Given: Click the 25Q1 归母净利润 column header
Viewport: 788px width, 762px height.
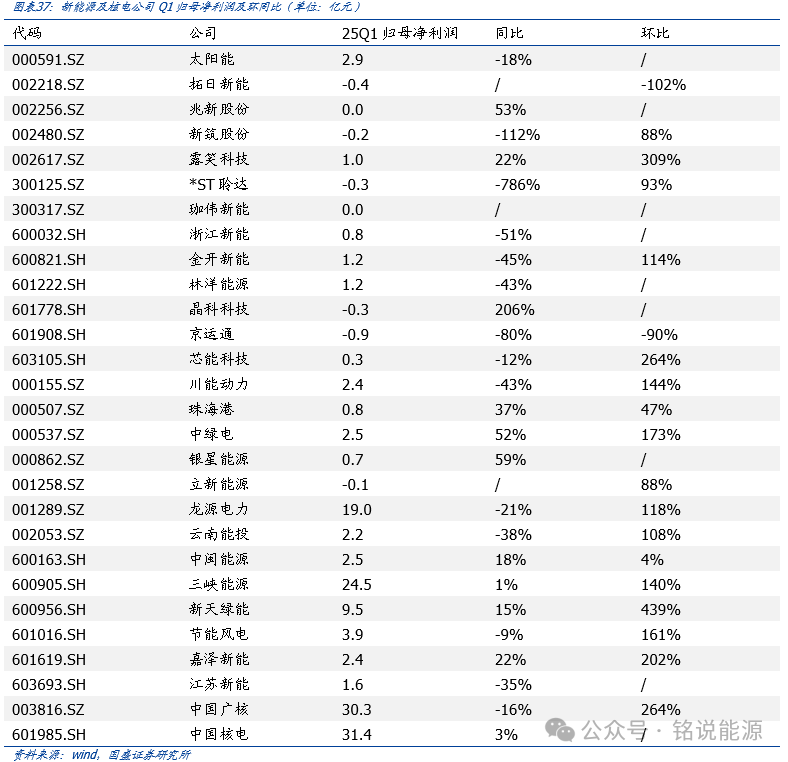Looking at the screenshot, I should 400,33.
